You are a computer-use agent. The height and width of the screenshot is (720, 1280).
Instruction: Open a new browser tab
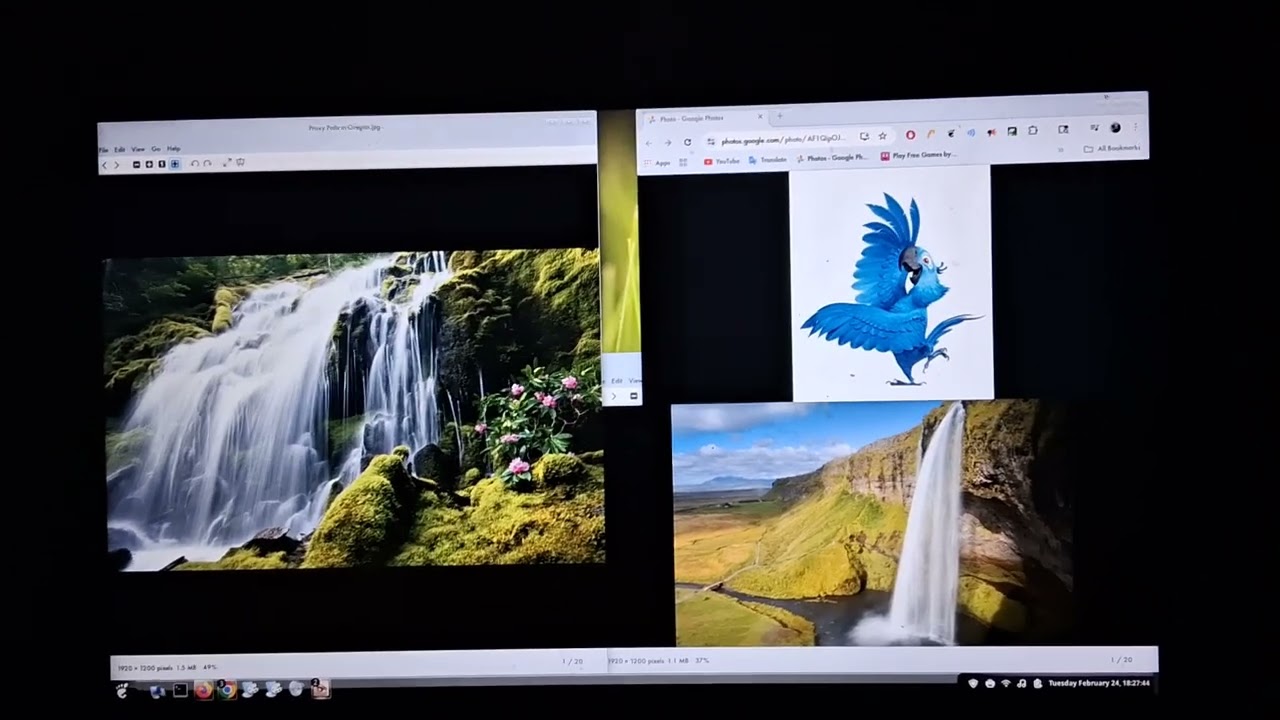(780, 116)
